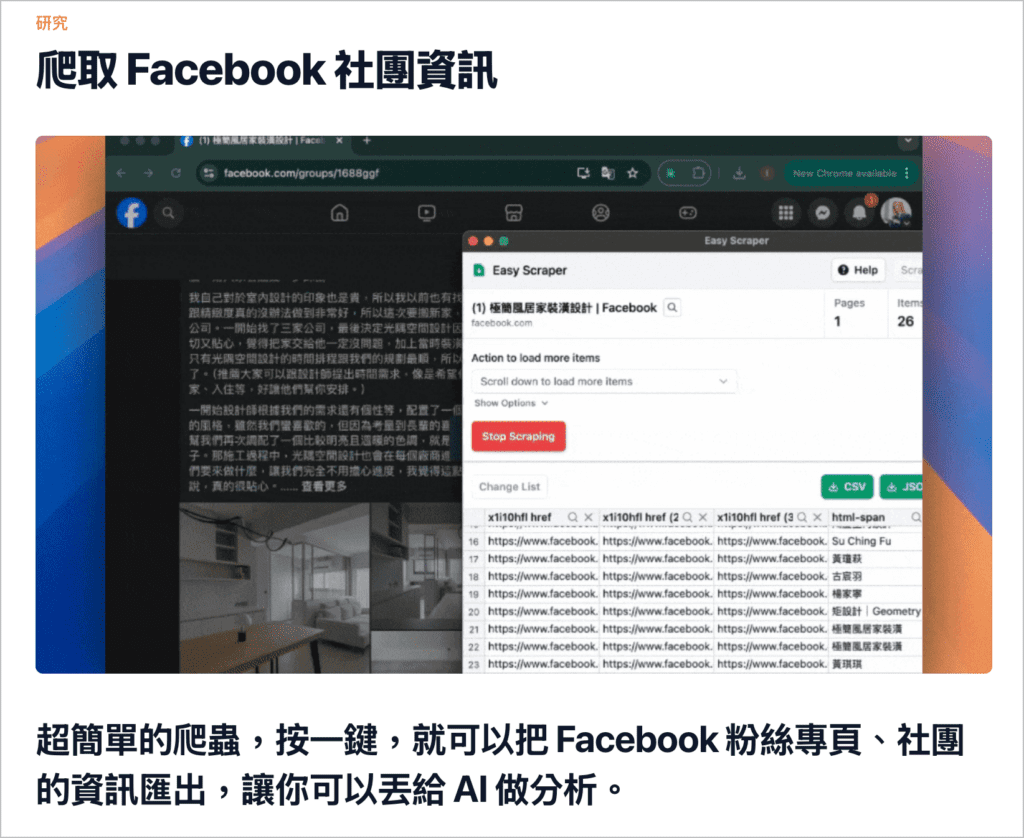1024x838 pixels.
Task: Open the Facebook menu grid icon
Action: [x=786, y=213]
